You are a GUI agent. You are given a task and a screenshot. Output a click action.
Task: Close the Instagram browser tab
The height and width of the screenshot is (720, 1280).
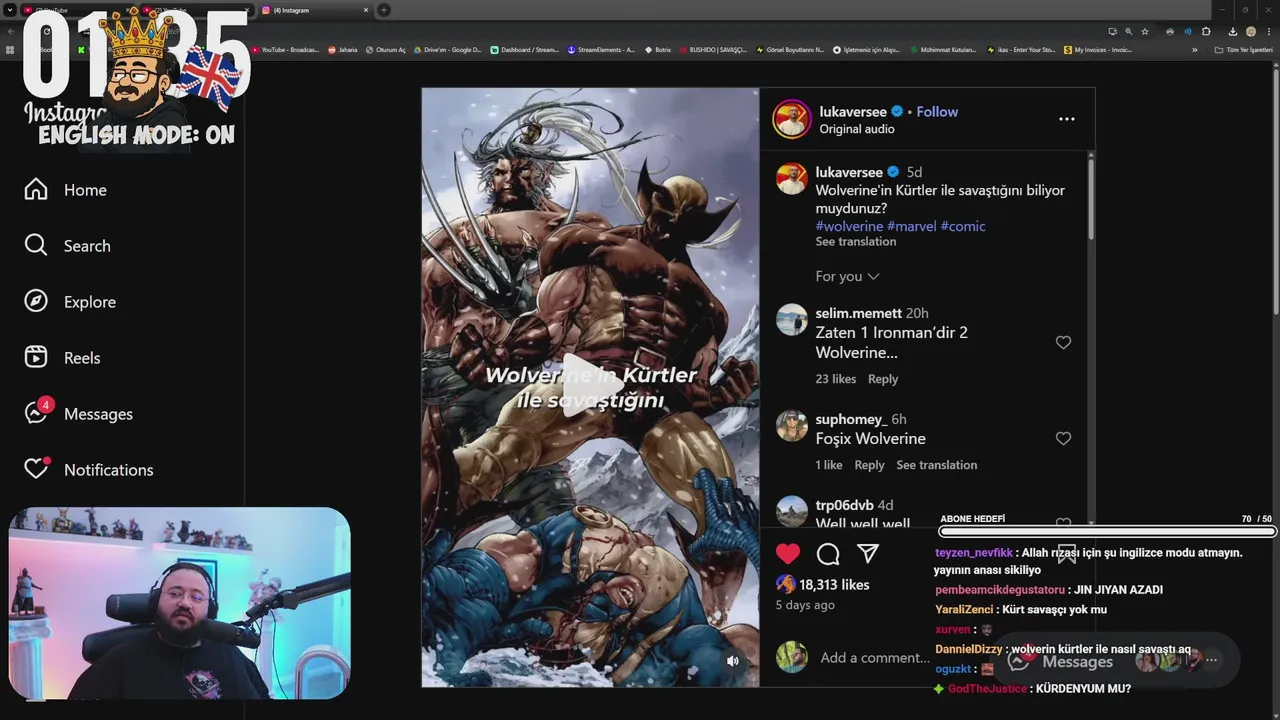(366, 10)
